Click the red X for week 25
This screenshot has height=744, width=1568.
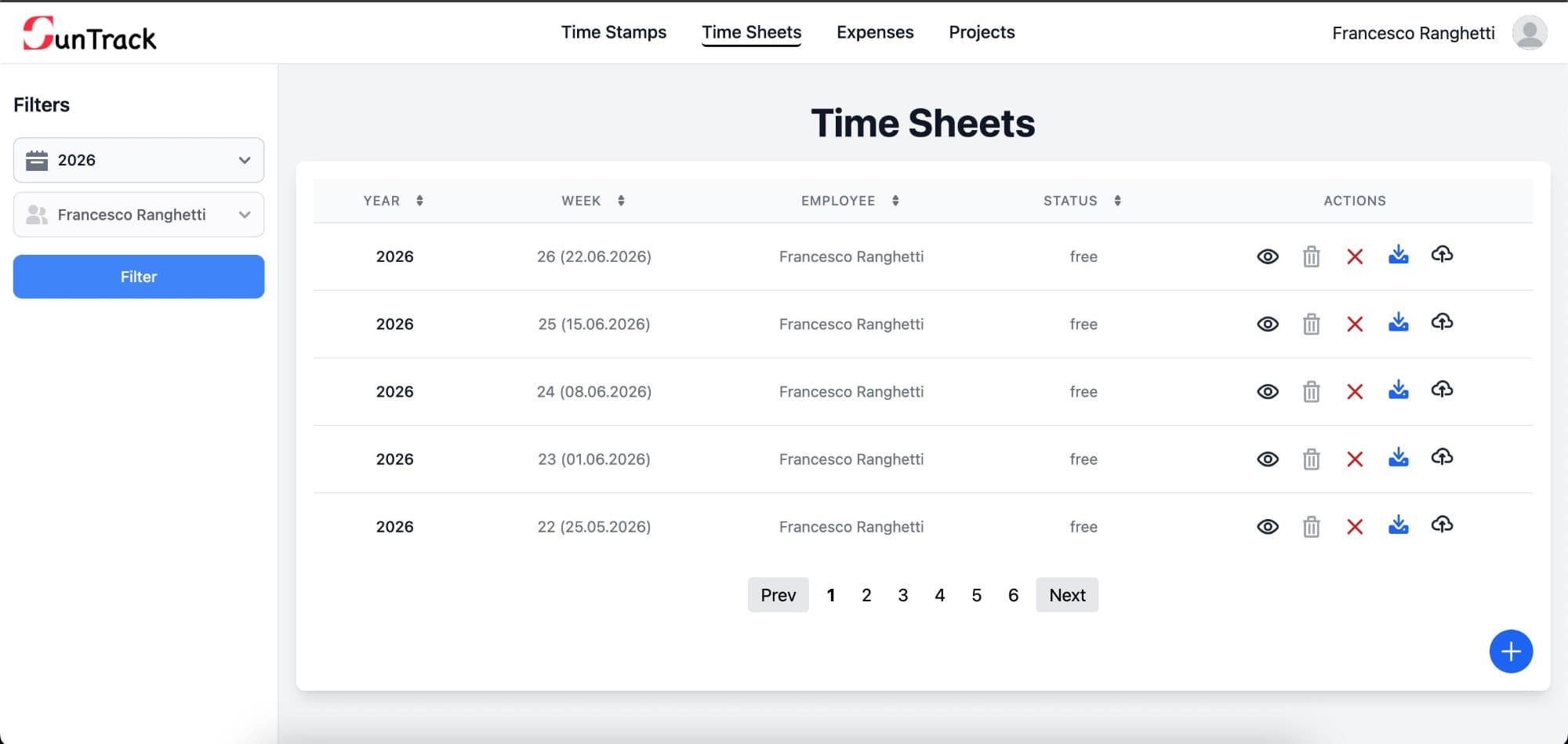coord(1355,324)
